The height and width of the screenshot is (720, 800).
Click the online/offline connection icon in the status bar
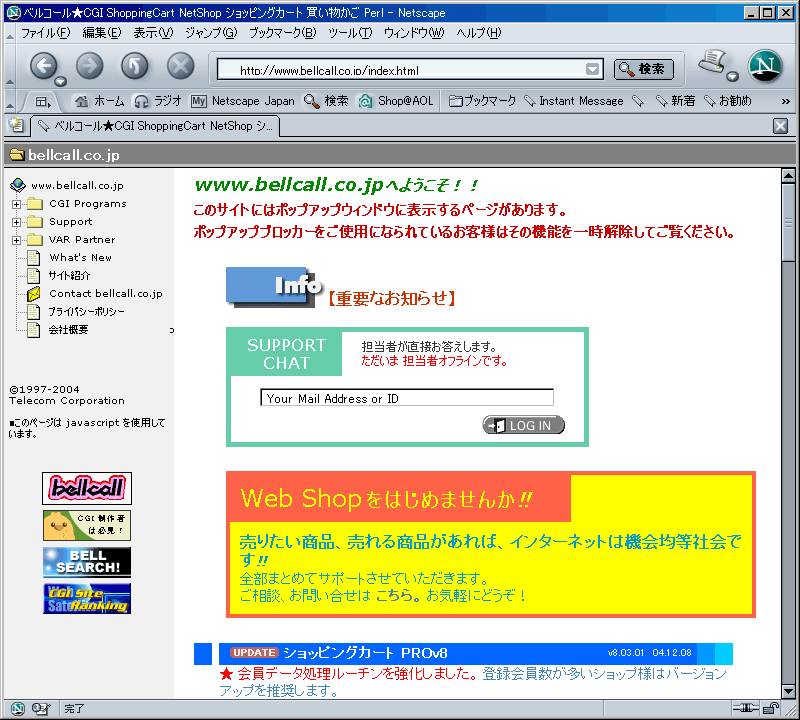(745, 708)
